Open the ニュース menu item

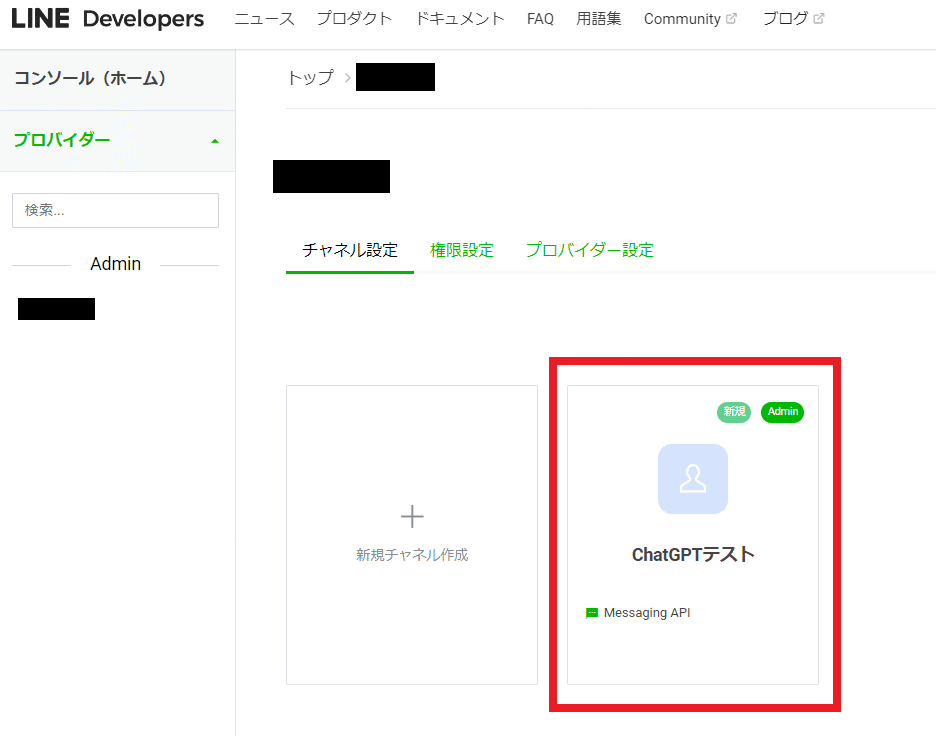click(264, 19)
